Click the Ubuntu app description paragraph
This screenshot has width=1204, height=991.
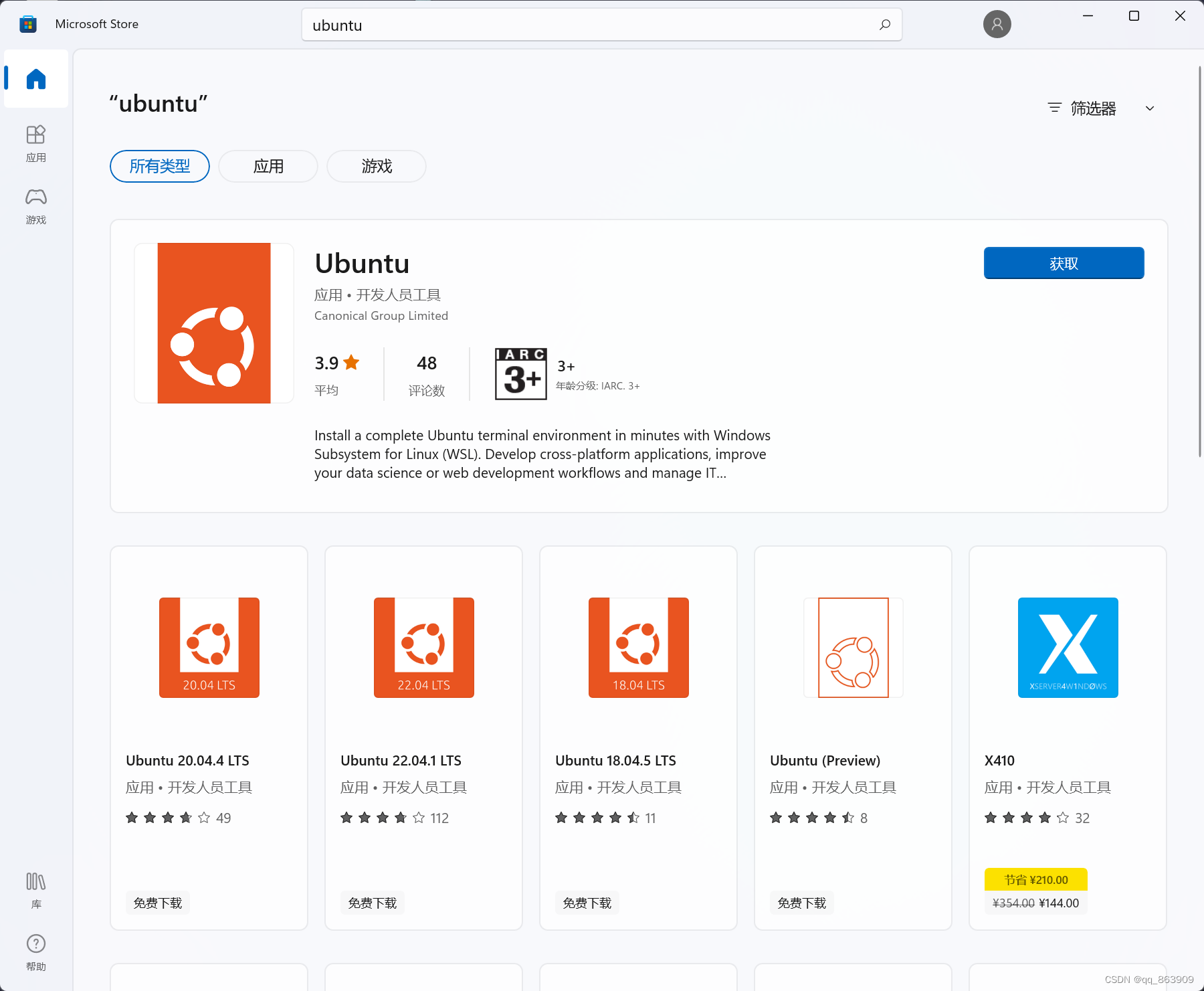pos(542,454)
